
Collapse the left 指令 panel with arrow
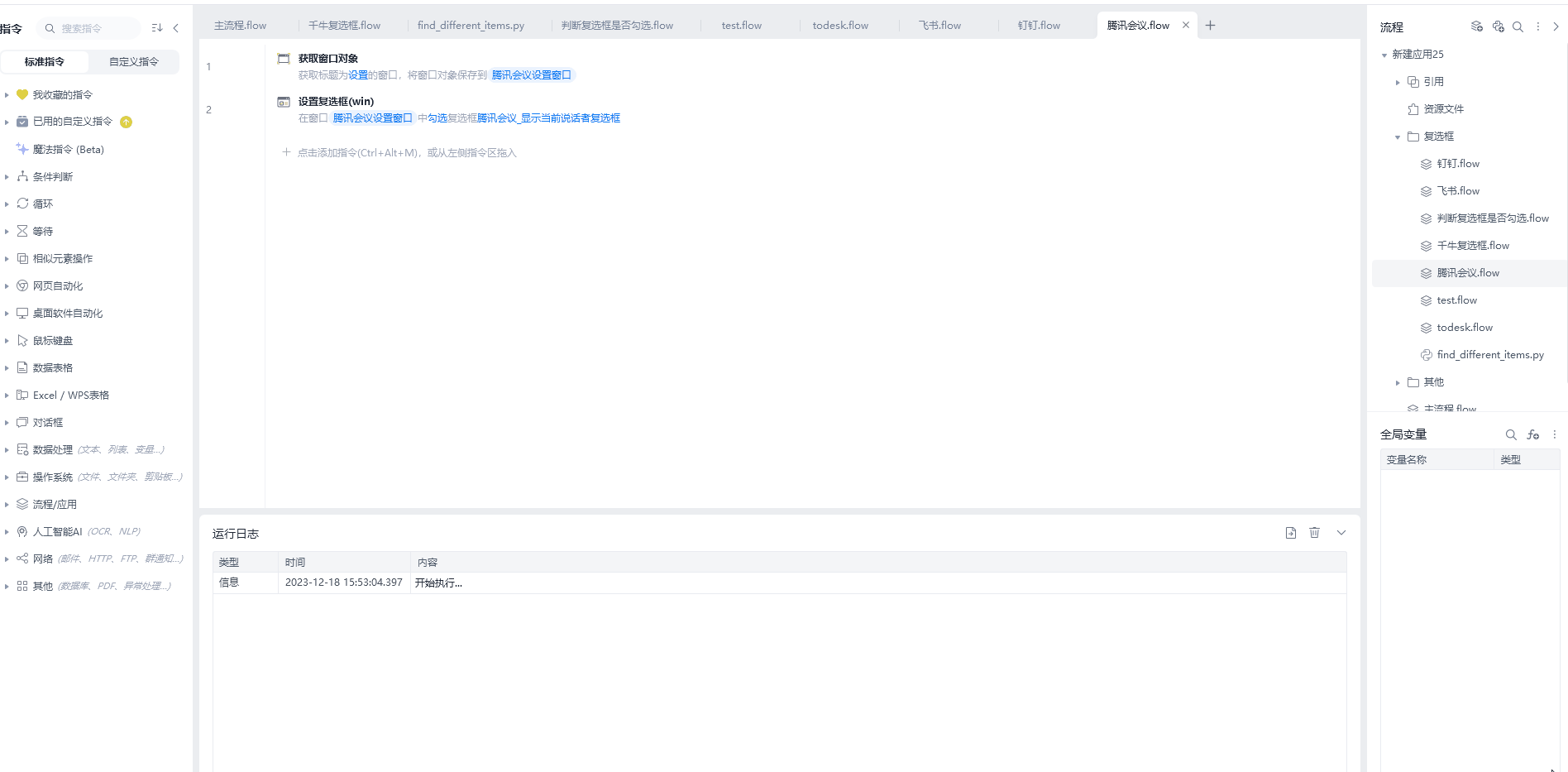click(x=176, y=28)
